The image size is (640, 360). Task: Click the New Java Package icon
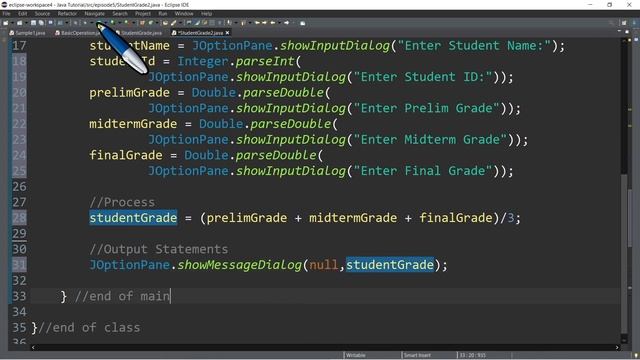point(142,23)
